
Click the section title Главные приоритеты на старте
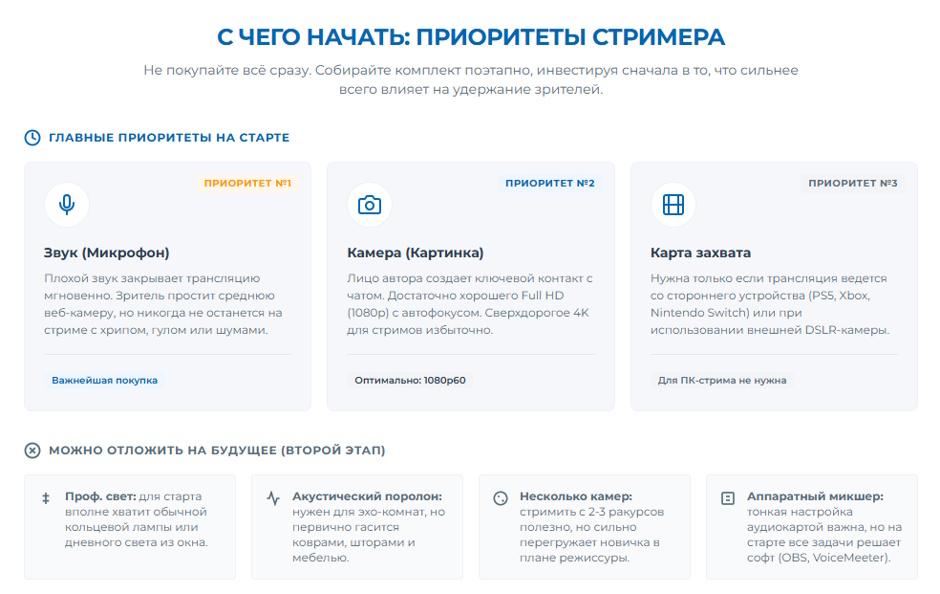(x=169, y=138)
